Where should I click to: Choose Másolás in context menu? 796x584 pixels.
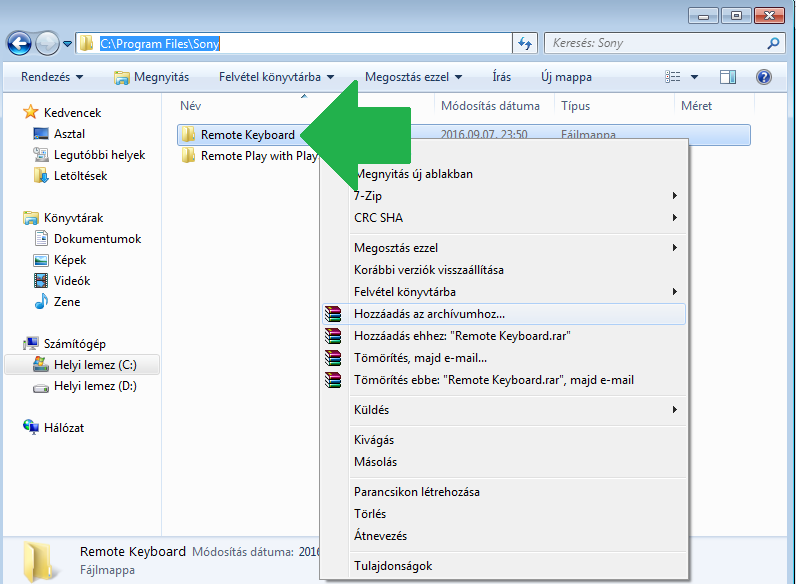(x=504, y=462)
